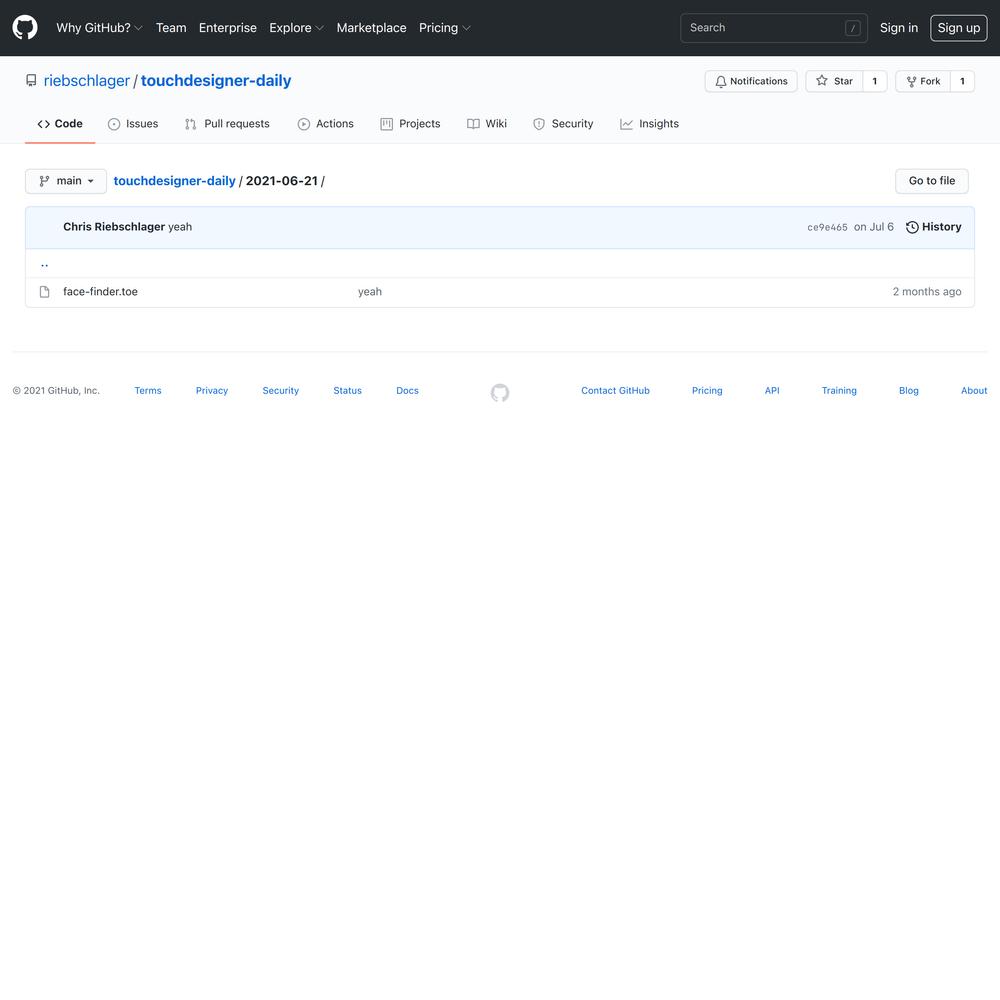Open the latest commit message yeah
The height and width of the screenshot is (1000, 1000).
[180, 227]
